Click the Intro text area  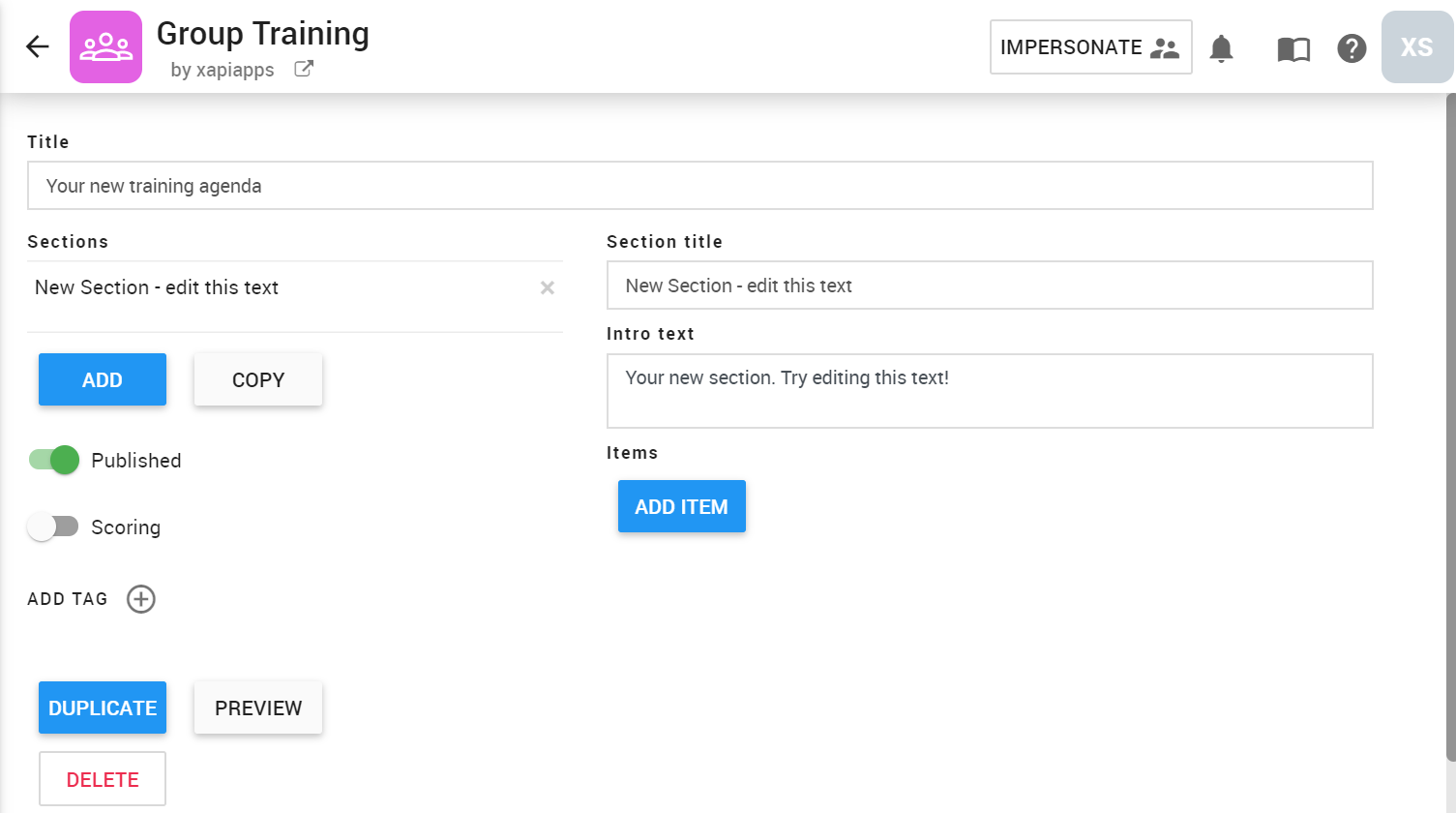pos(990,391)
